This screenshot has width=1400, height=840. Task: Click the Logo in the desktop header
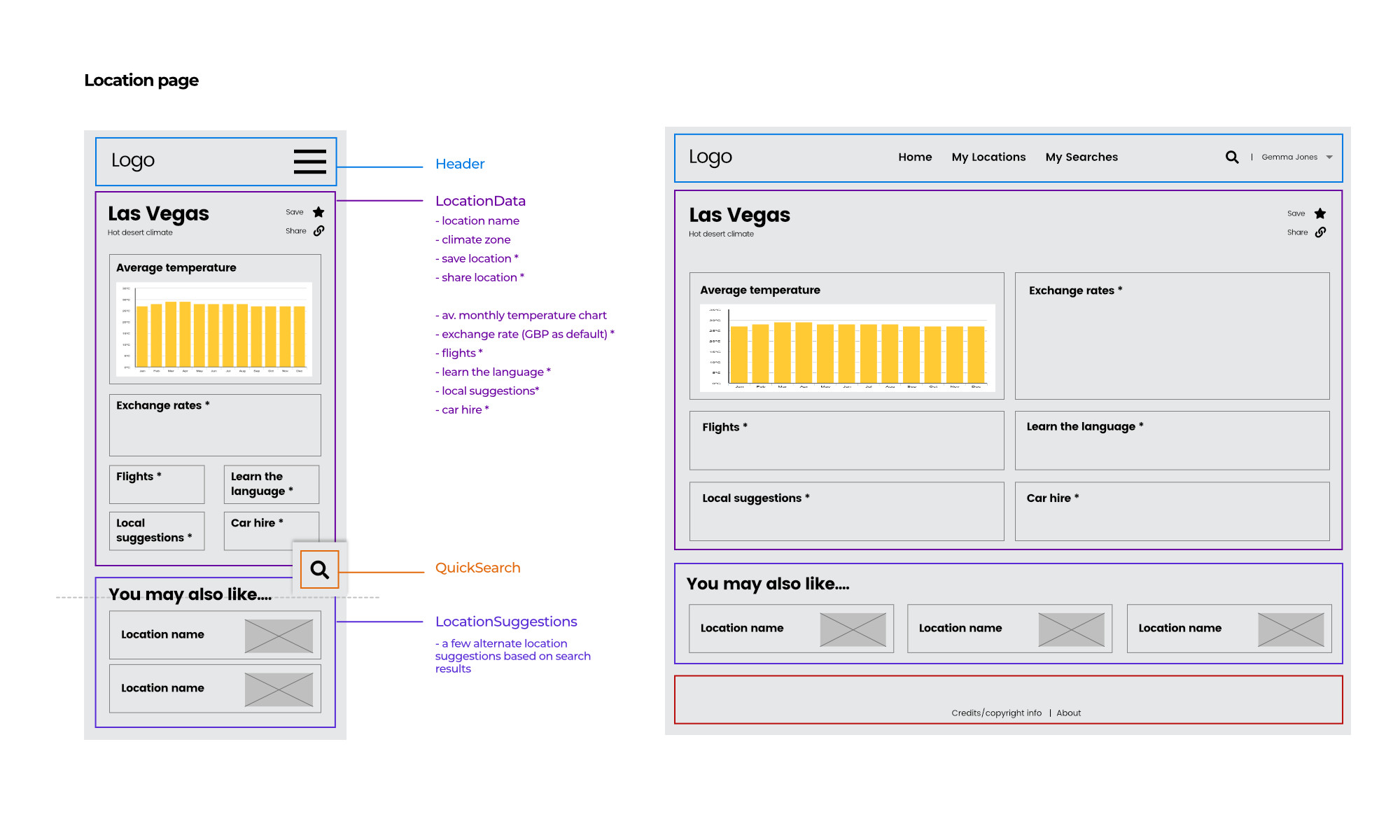tap(710, 157)
